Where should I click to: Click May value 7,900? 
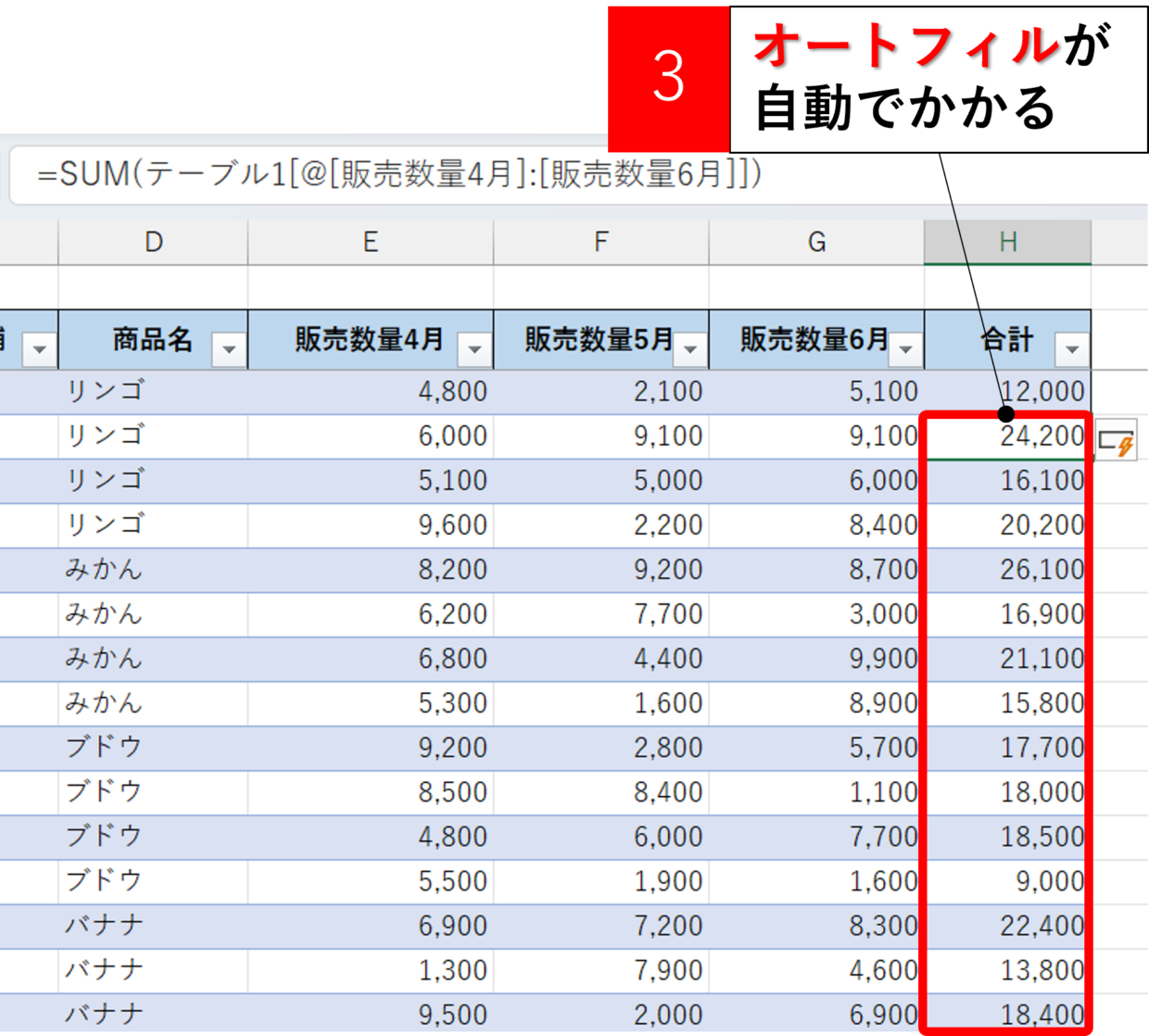(x=601, y=970)
